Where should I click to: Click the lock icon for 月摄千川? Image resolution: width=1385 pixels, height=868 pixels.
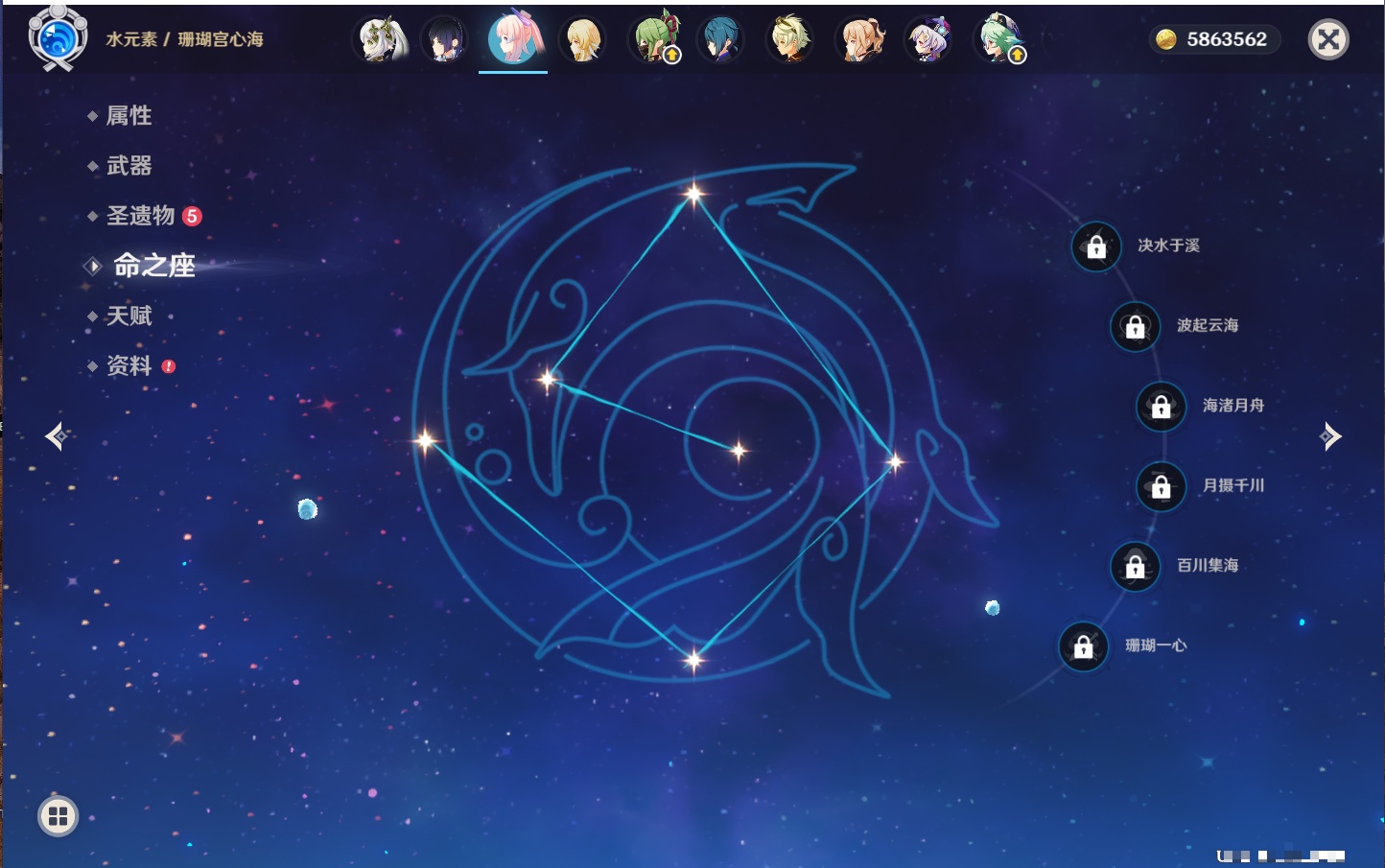pos(1161,486)
